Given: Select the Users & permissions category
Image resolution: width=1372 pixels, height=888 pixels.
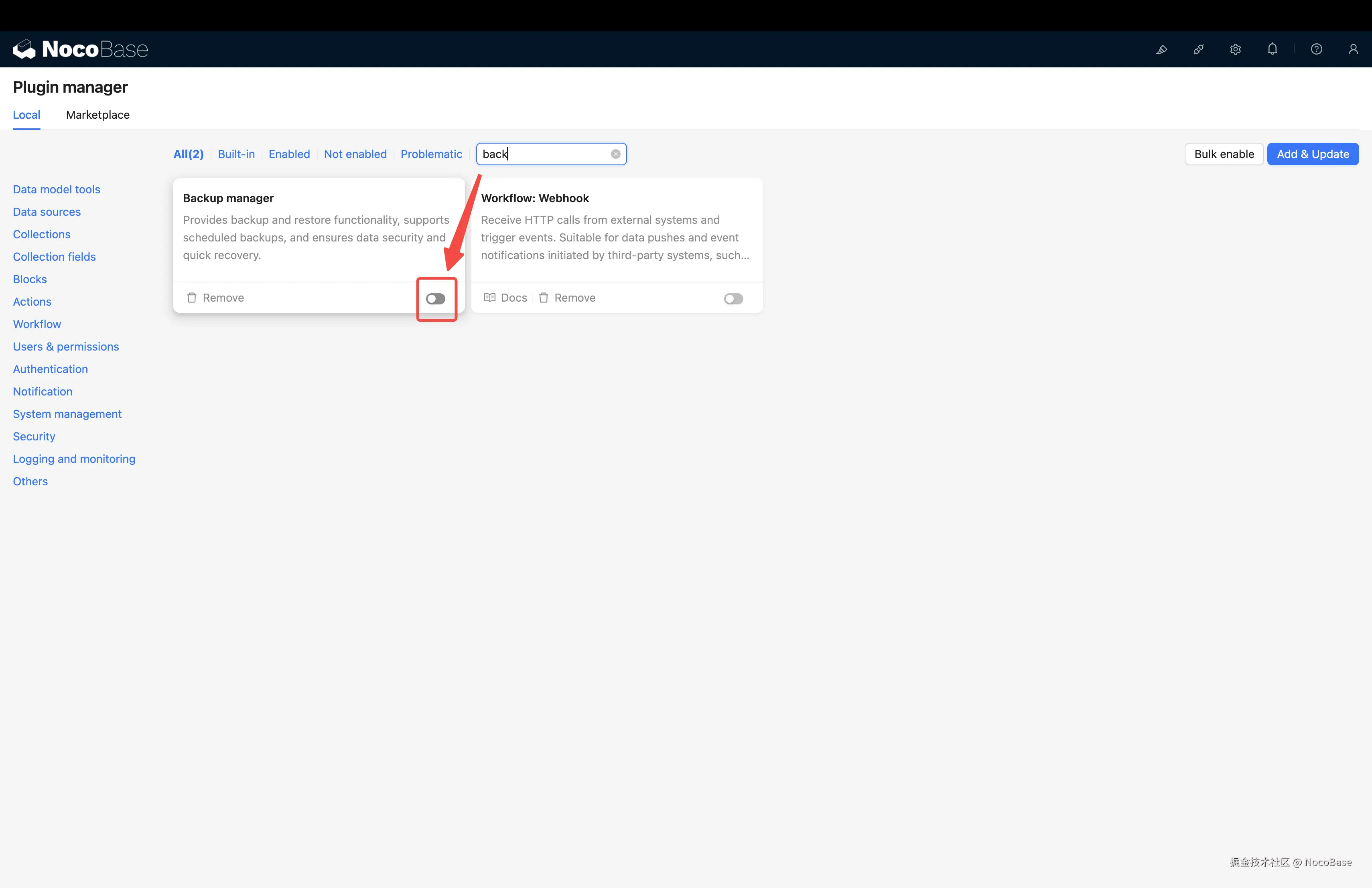Looking at the screenshot, I should coord(66,346).
